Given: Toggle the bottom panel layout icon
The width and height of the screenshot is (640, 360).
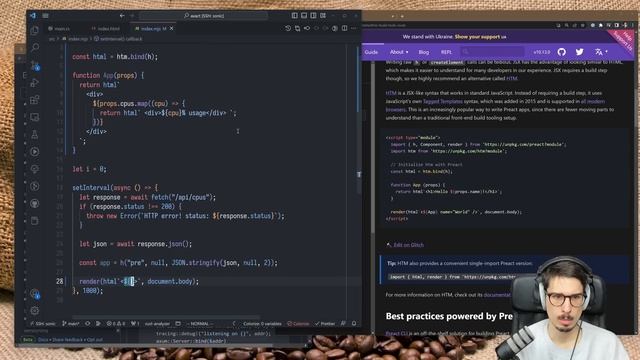Looking at the screenshot, I should [304, 16].
